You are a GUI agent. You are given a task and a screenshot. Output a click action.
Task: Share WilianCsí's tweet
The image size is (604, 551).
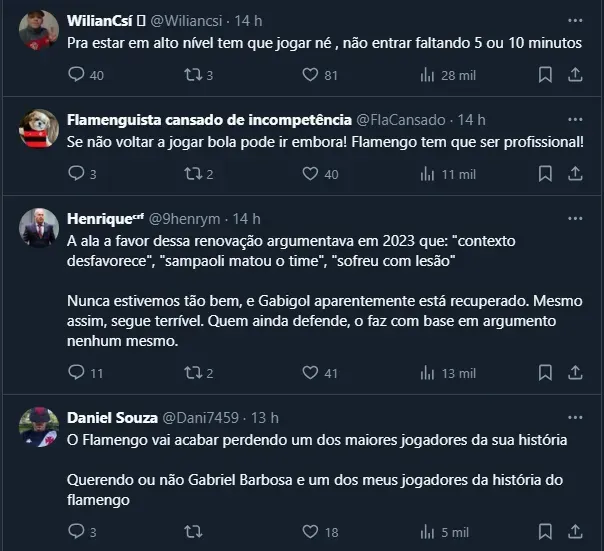(x=575, y=75)
